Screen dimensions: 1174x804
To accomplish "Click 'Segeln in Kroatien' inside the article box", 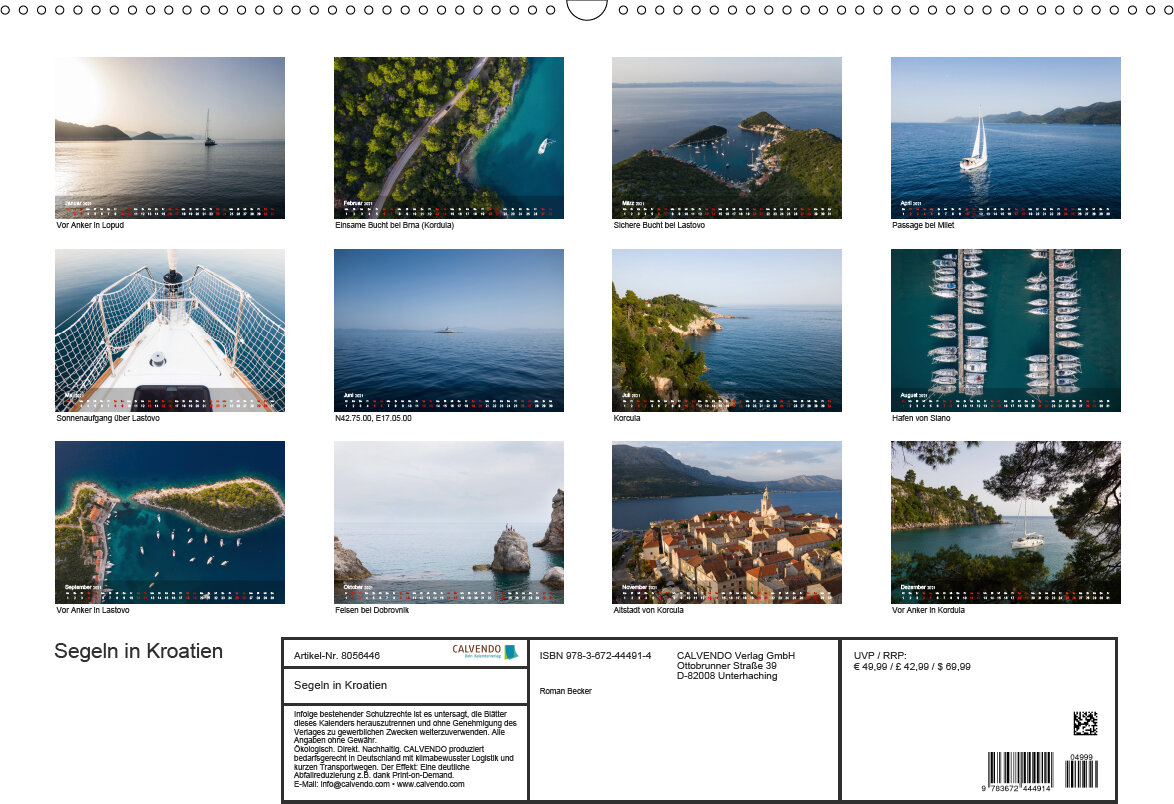I will tap(340, 685).
